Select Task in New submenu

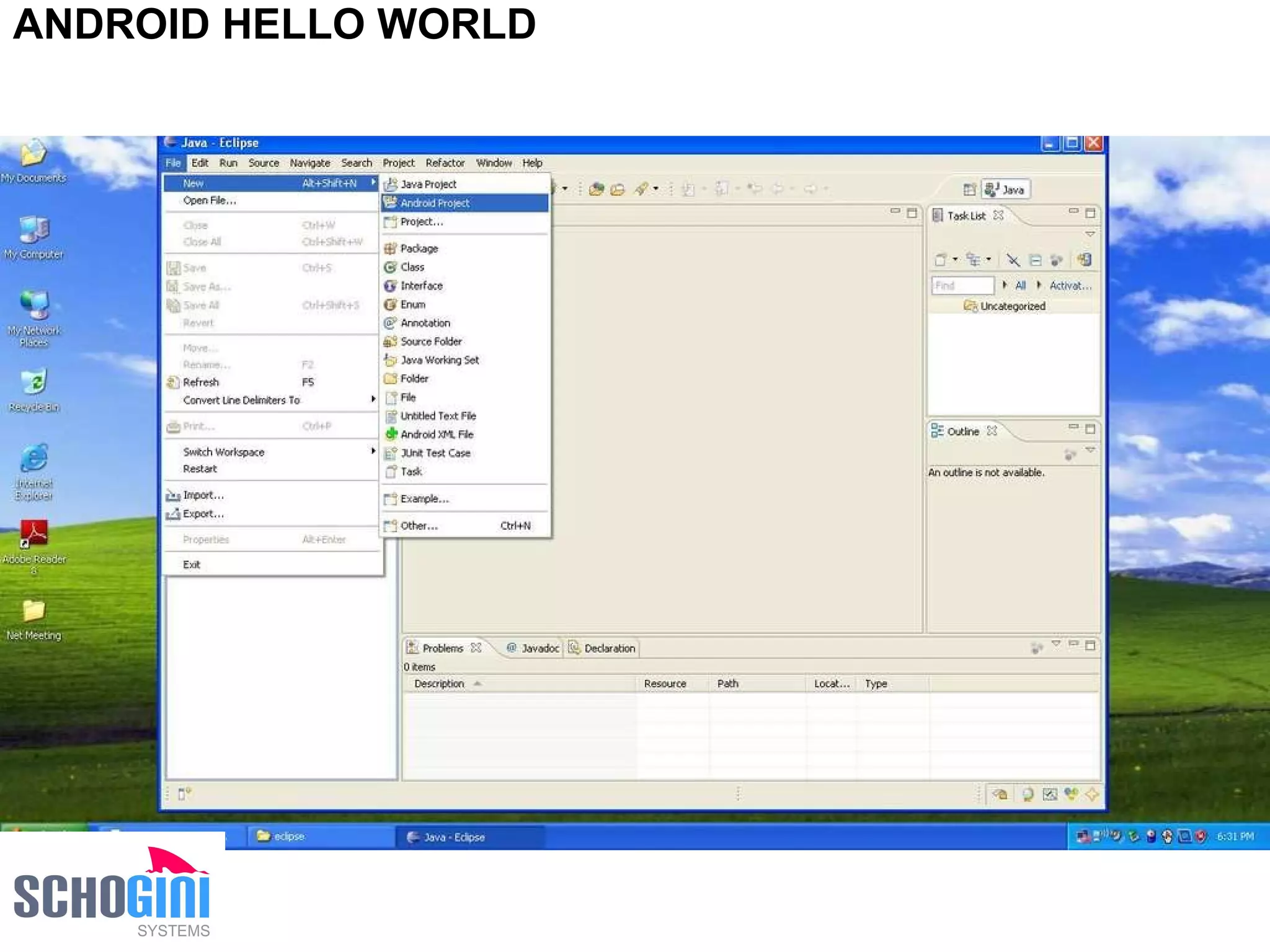[464, 472]
